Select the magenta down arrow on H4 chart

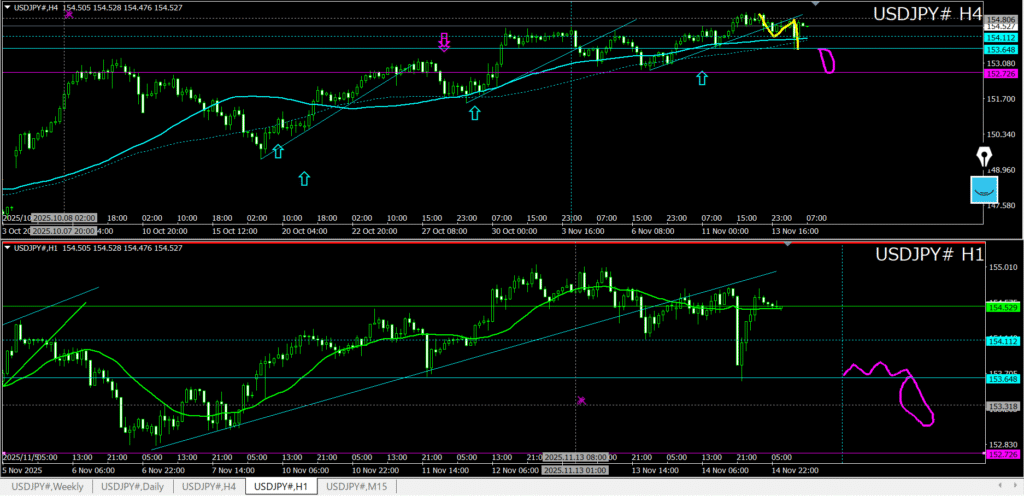tap(445, 41)
